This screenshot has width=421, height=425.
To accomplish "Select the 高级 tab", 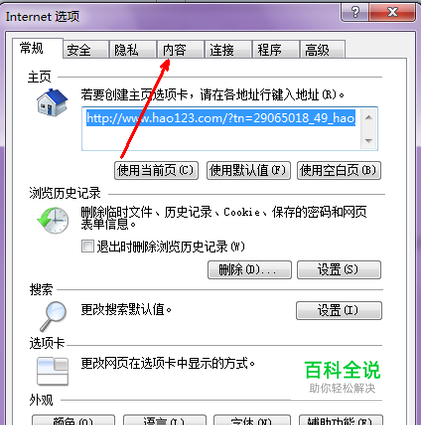I will click(x=323, y=50).
